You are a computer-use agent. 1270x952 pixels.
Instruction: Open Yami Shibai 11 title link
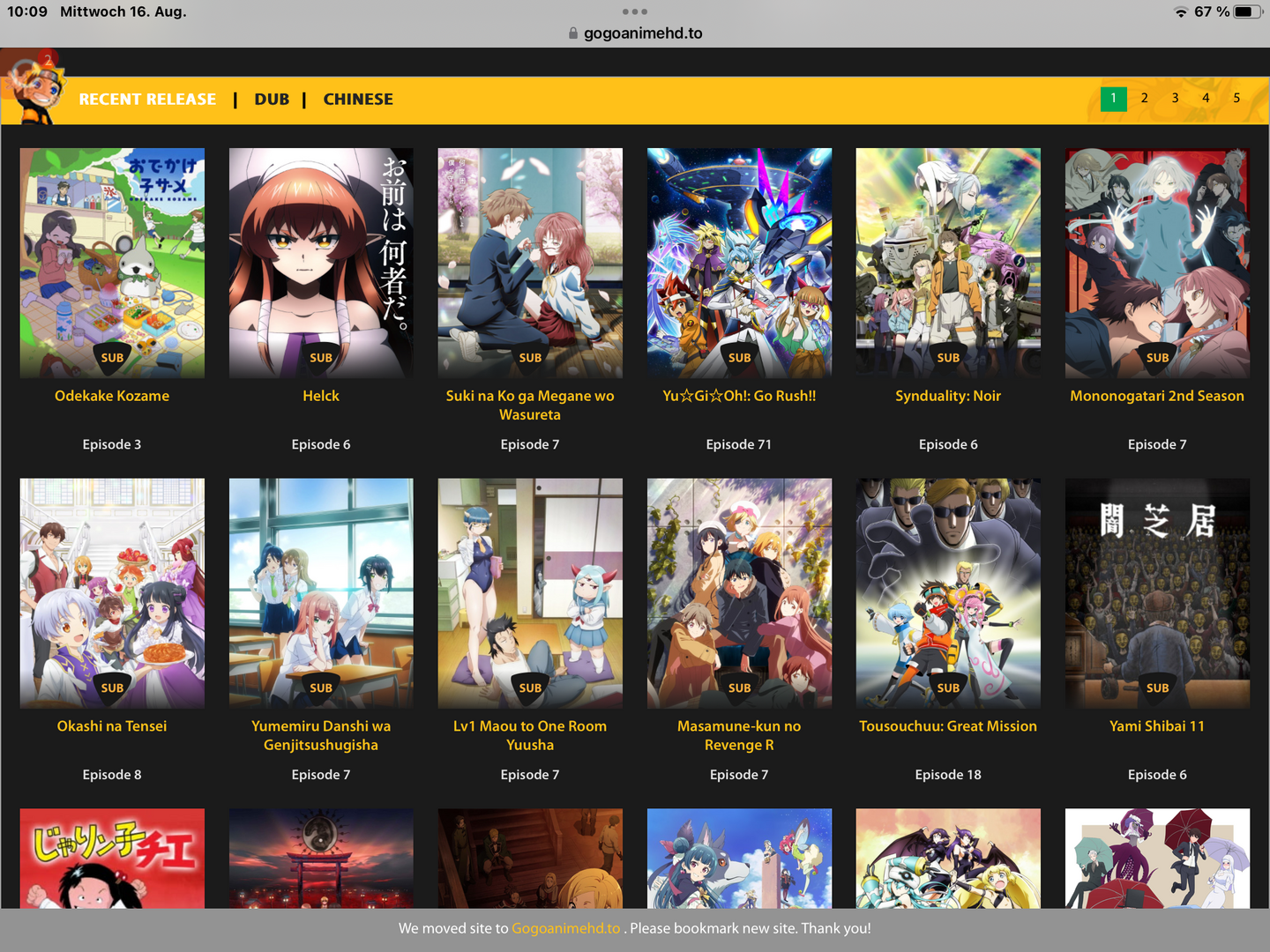pyautogui.click(x=1157, y=726)
